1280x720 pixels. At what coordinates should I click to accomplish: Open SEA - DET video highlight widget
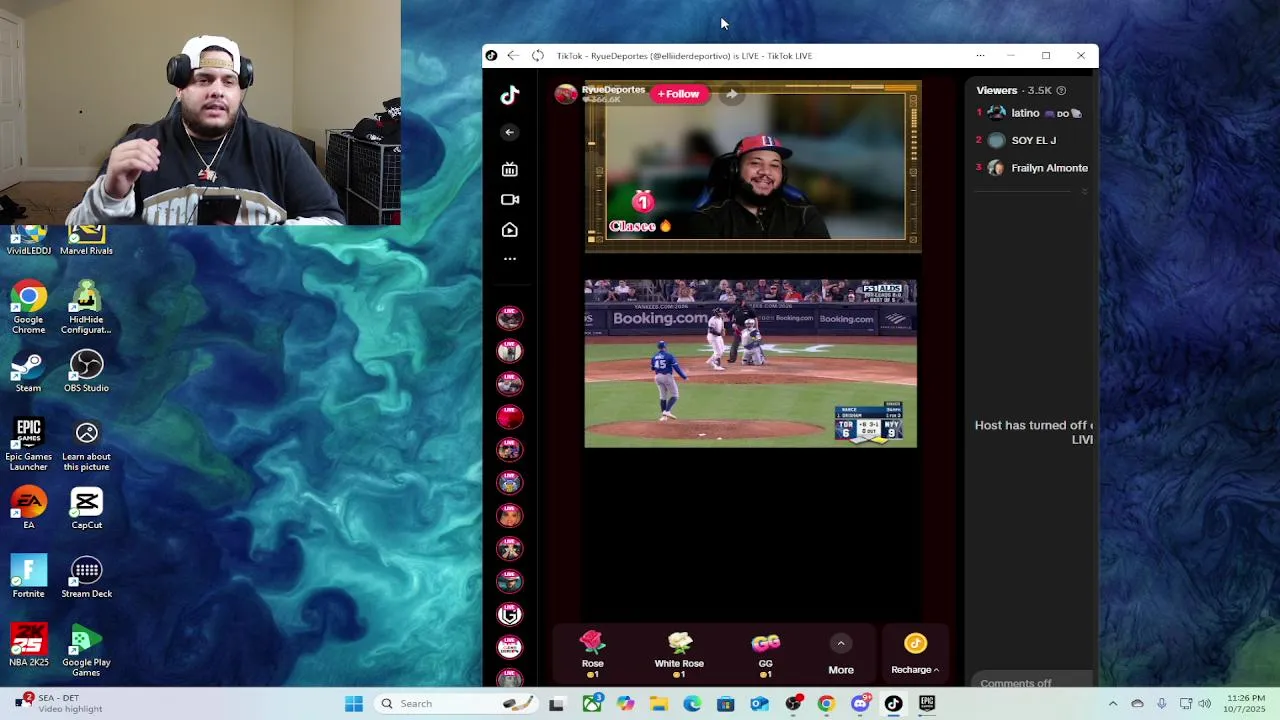coord(58,703)
